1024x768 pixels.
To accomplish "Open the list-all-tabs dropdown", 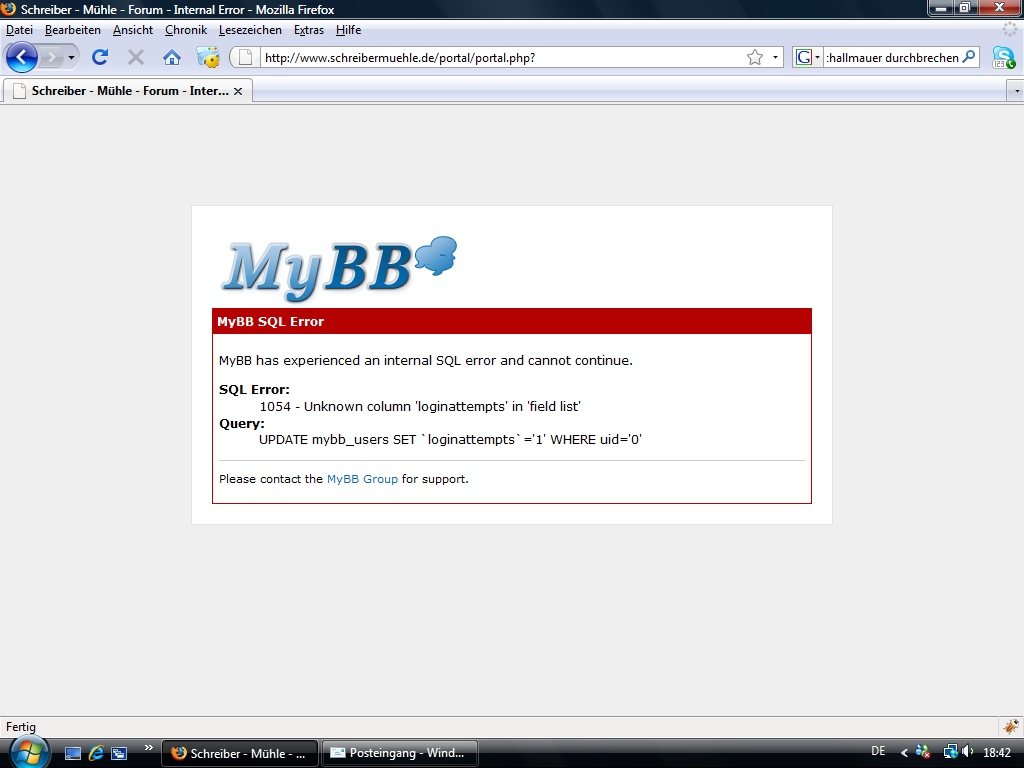I will tap(1016, 91).
